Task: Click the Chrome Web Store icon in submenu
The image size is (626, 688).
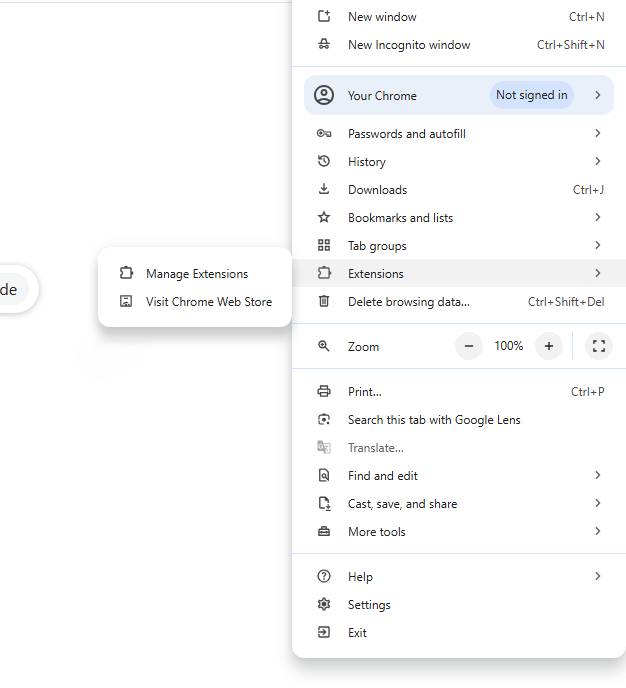Action: pos(126,301)
